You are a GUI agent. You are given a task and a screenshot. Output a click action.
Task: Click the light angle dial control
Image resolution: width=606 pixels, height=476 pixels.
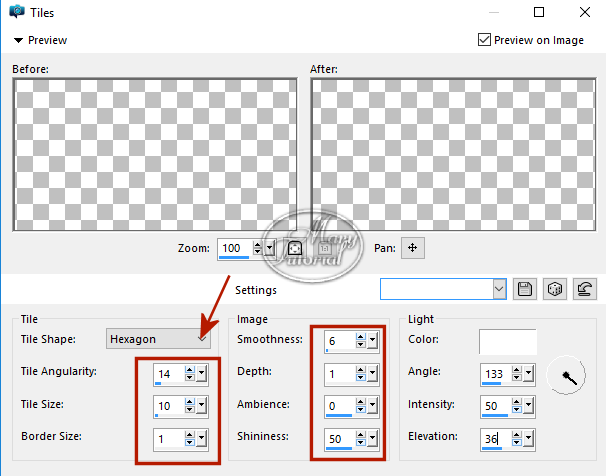coord(565,378)
